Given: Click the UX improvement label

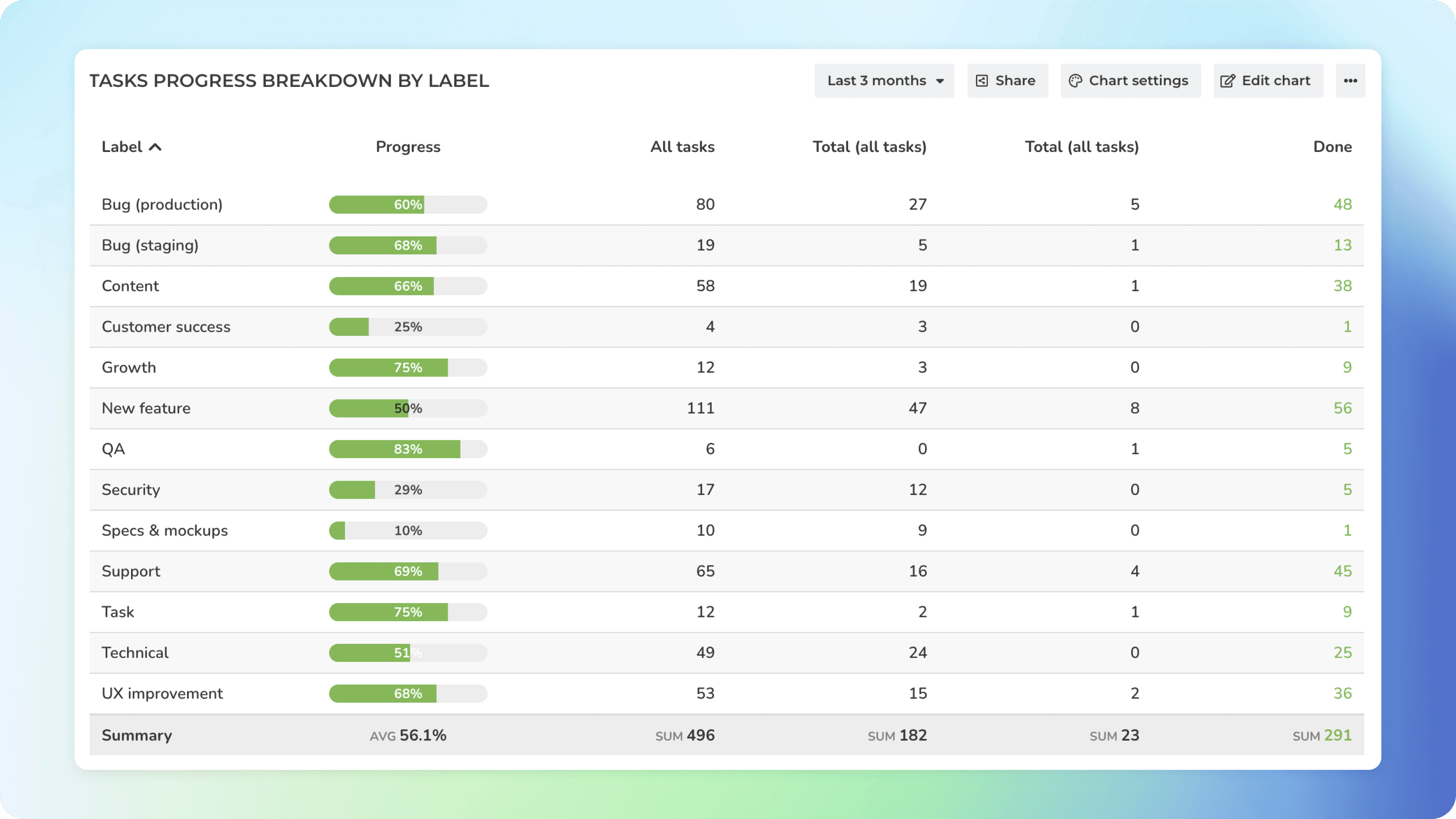Looking at the screenshot, I should [x=162, y=693].
